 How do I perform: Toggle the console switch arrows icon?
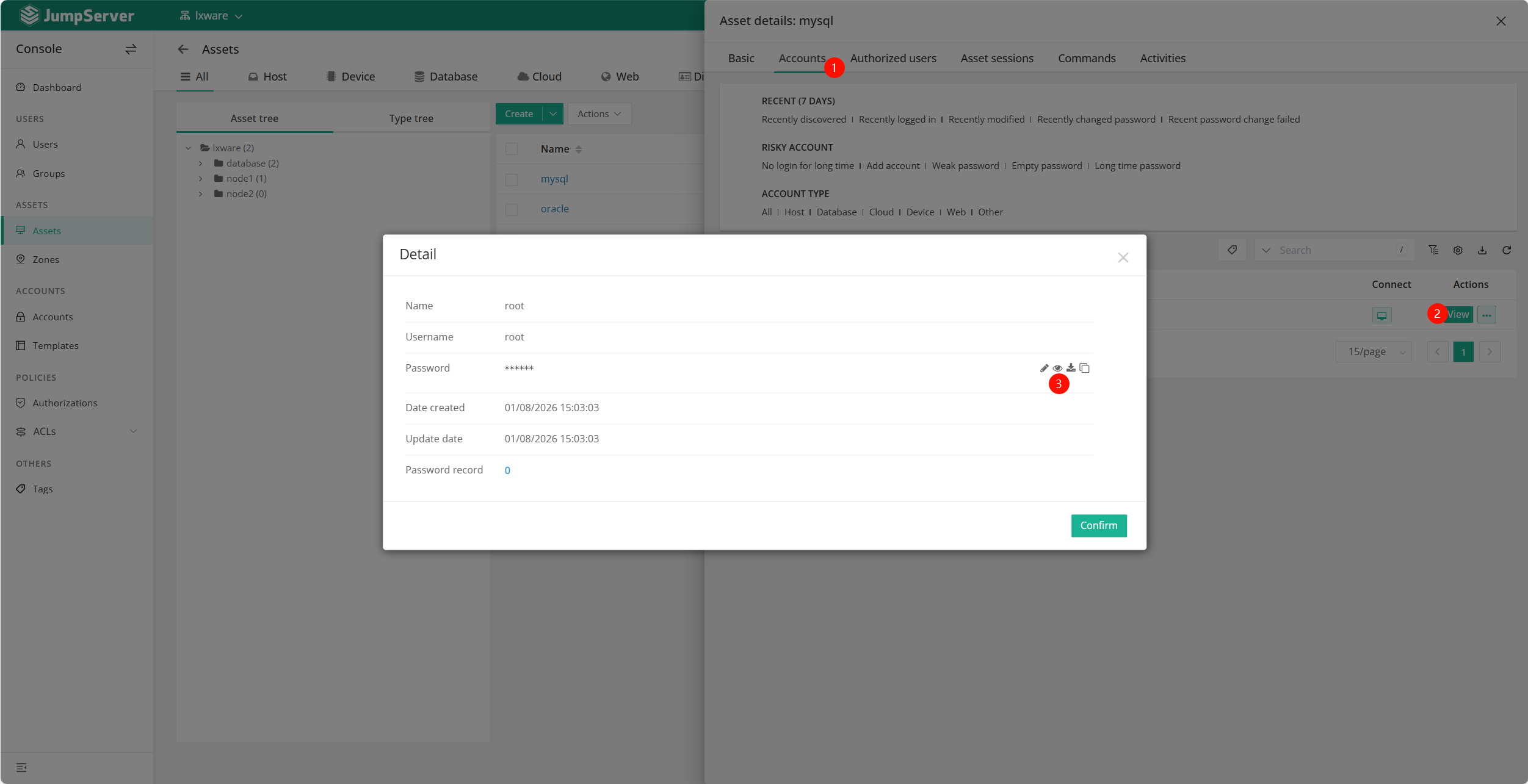(x=131, y=49)
